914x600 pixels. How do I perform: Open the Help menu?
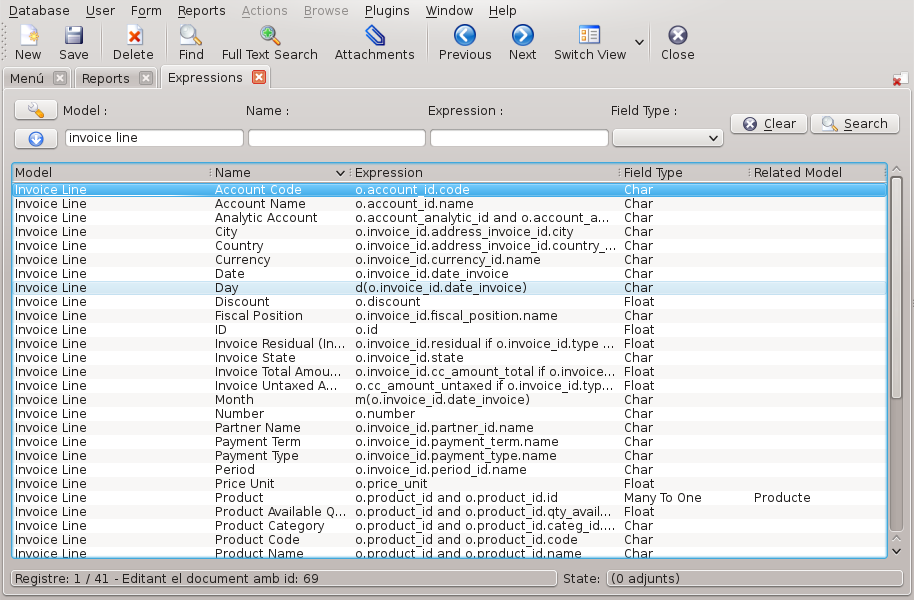tap(502, 10)
